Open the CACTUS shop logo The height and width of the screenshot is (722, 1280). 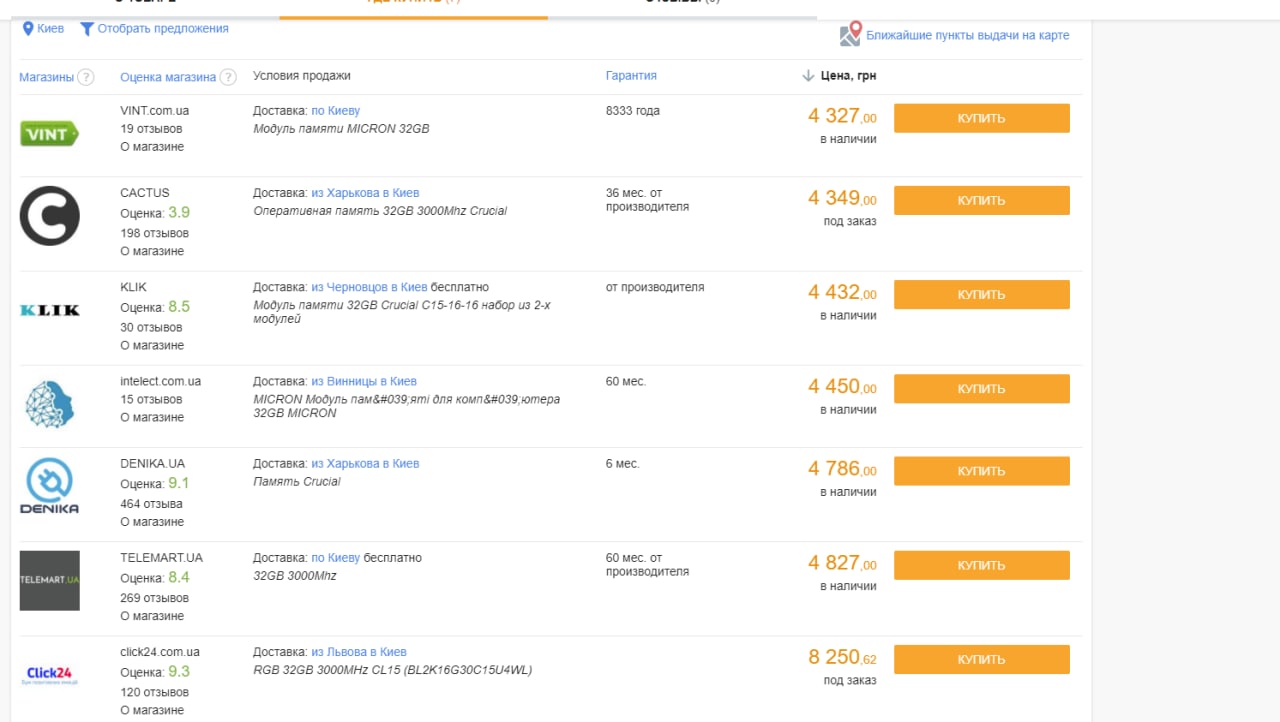click(x=50, y=216)
